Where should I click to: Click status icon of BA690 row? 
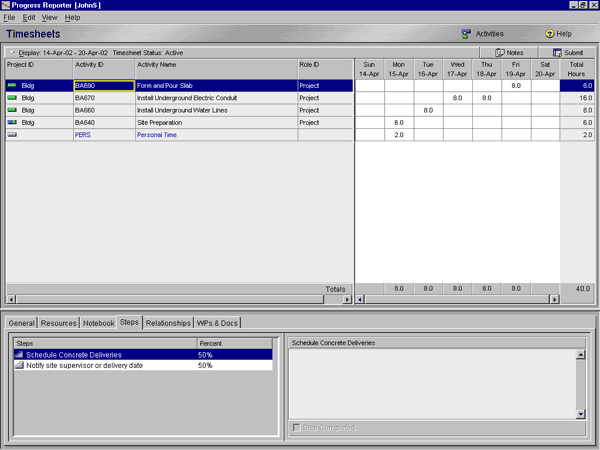tap(12, 85)
